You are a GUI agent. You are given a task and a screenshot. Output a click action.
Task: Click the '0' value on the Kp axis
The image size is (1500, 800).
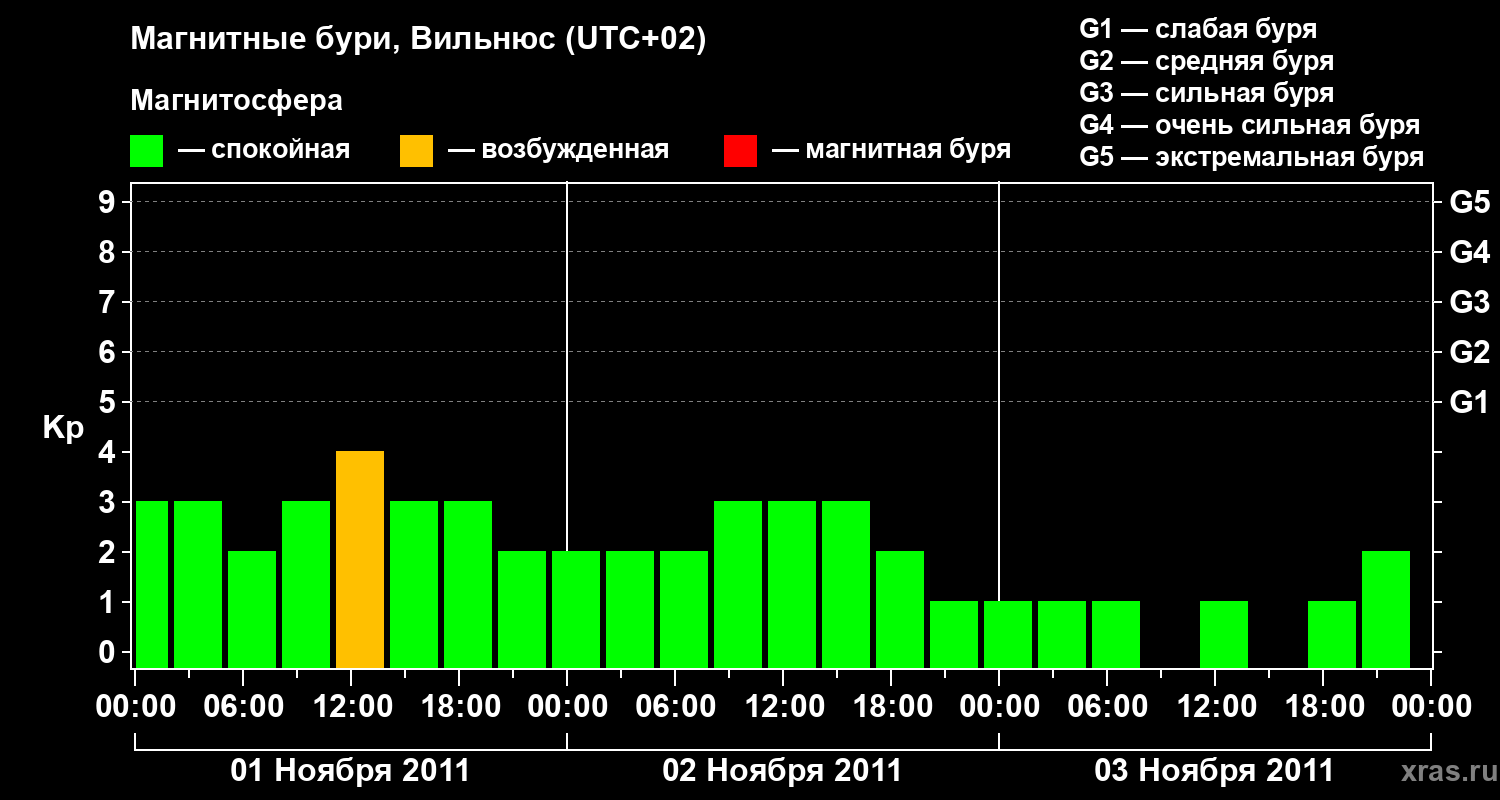[x=107, y=652]
